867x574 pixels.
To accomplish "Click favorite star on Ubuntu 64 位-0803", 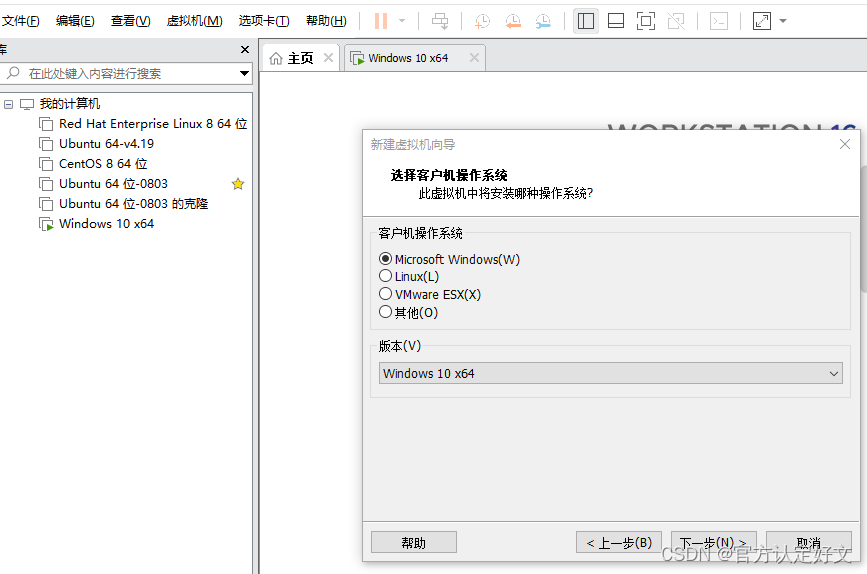I will [x=238, y=184].
